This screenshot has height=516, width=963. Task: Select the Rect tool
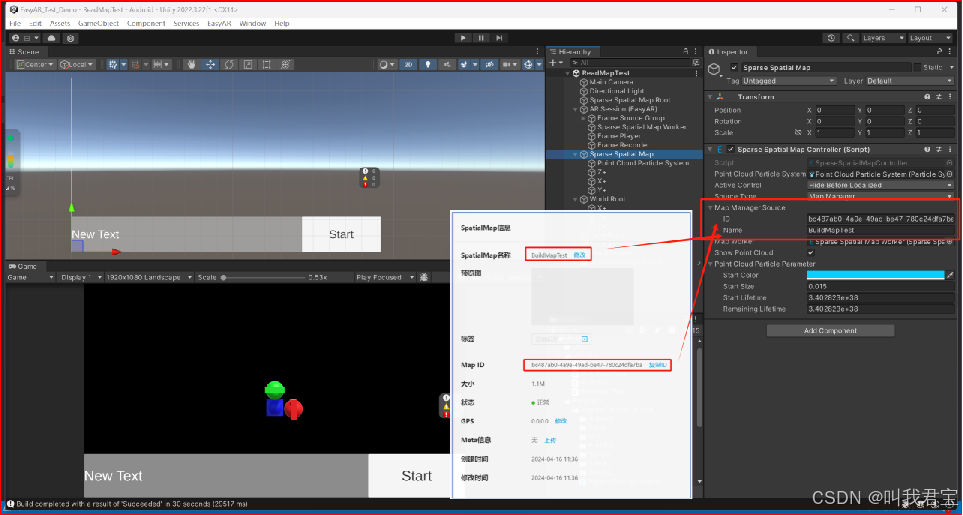(x=267, y=64)
